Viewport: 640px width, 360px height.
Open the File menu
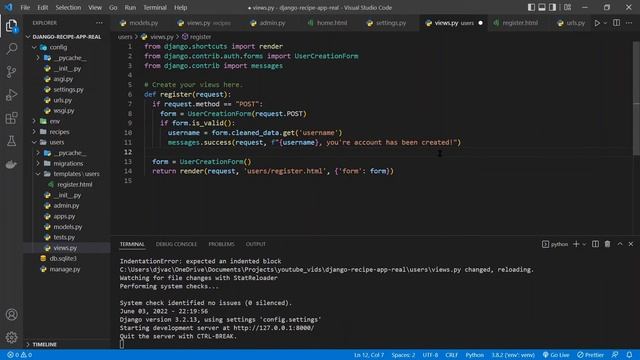[x=25, y=7]
